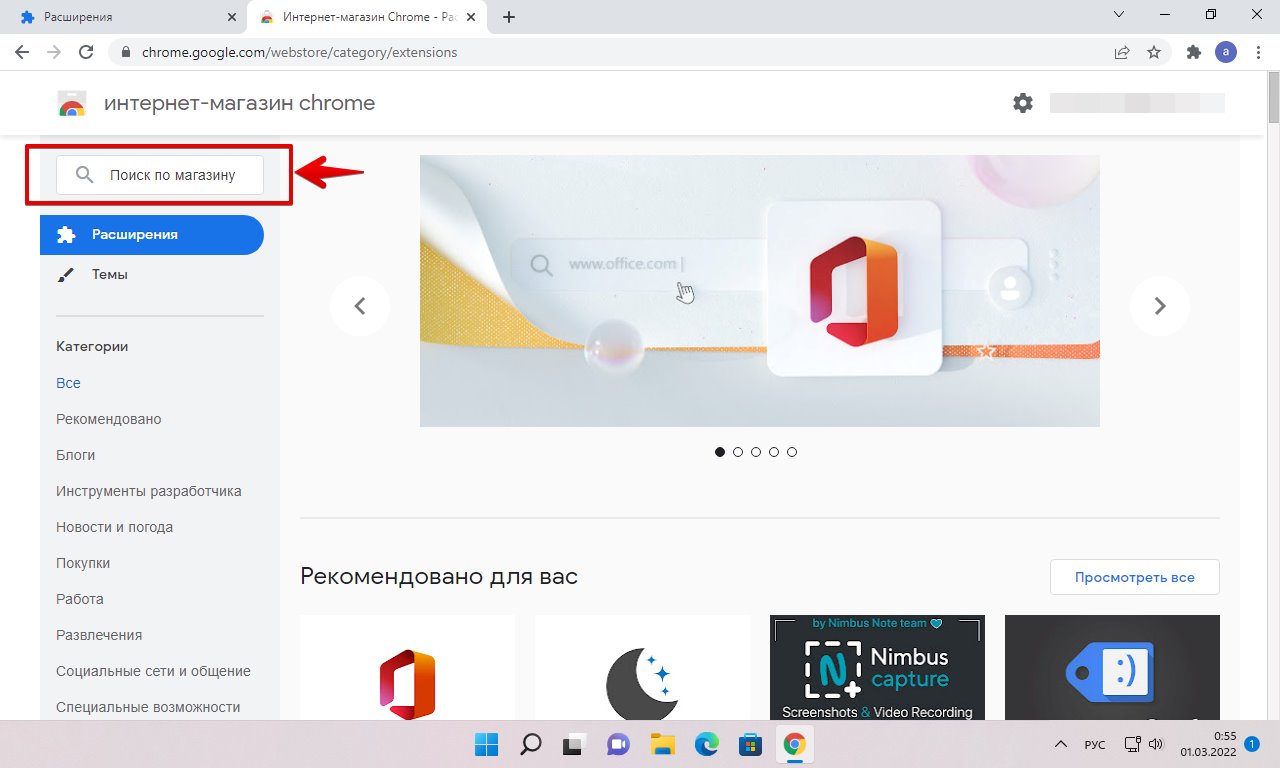
Task: Switch to the Расширения browser tab
Action: point(125,17)
